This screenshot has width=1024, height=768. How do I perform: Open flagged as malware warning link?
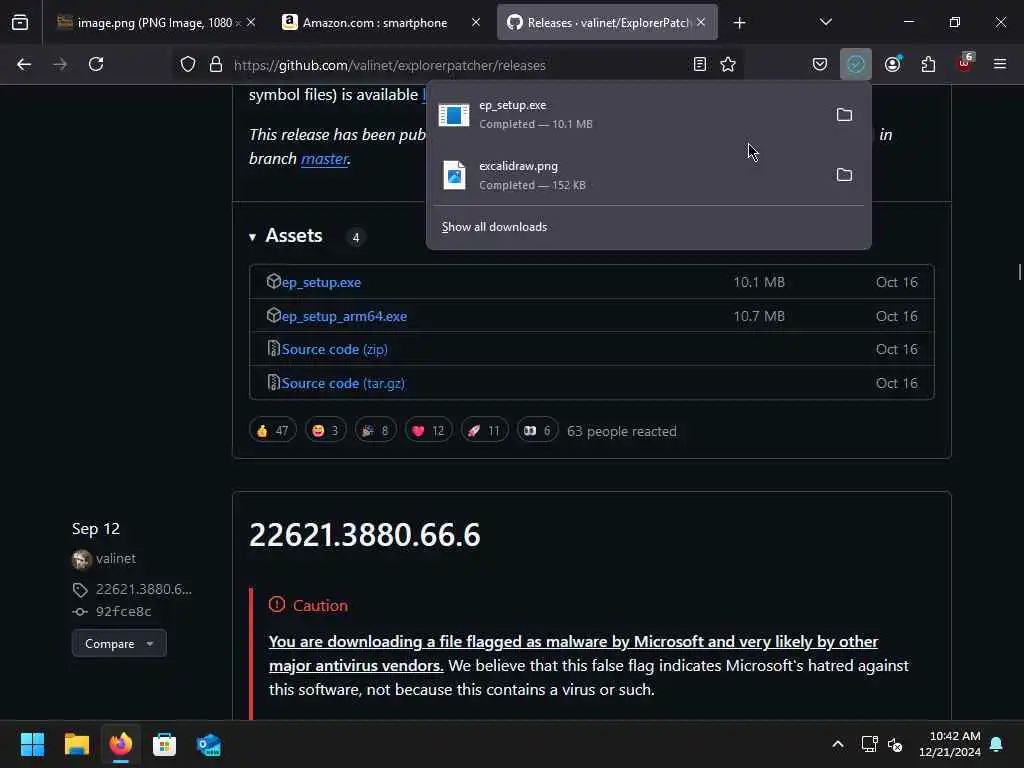(x=573, y=654)
